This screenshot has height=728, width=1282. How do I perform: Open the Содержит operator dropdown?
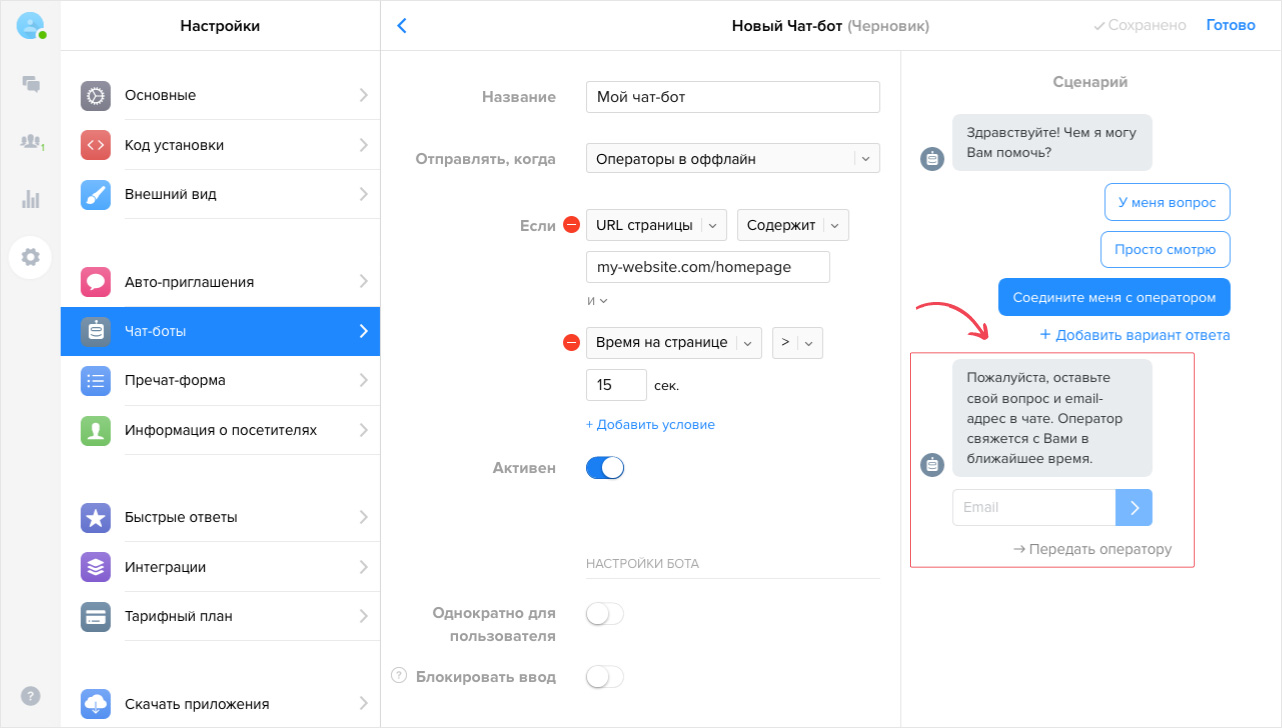click(792, 225)
